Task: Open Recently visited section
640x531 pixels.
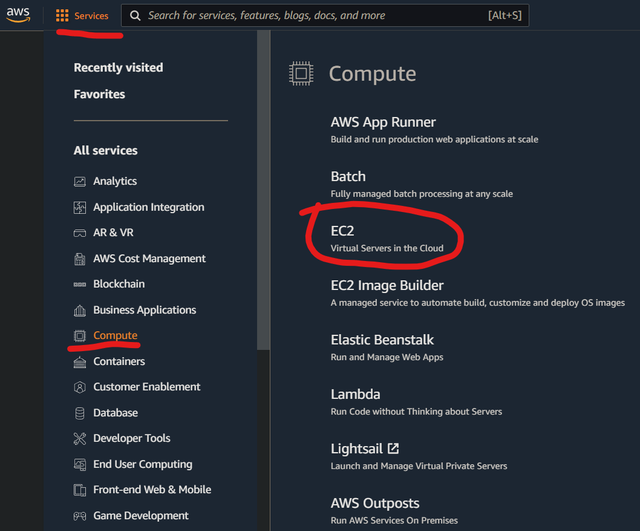Action: 118,67
